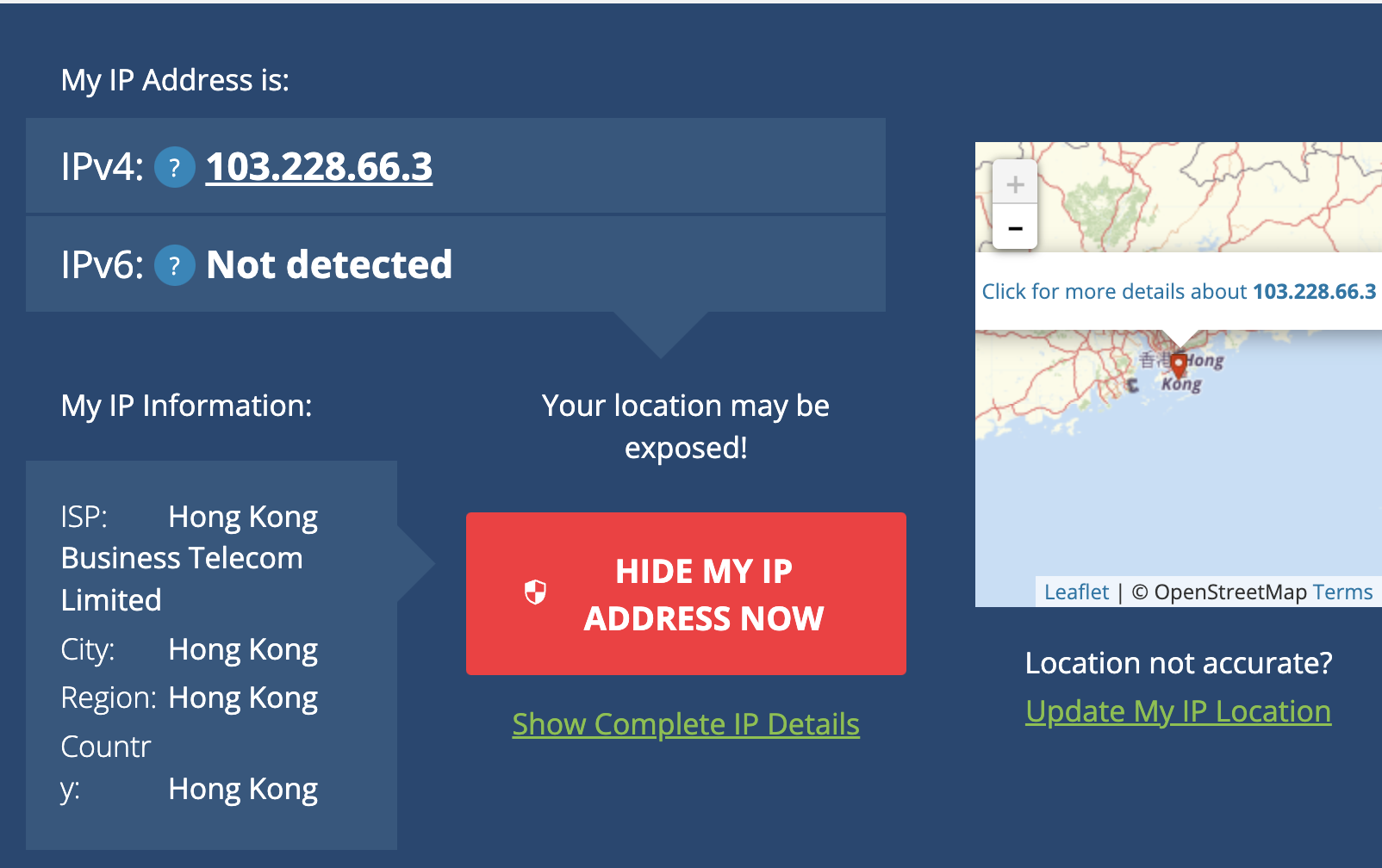Click the Region value Hong Kong
Screen dimensions: 1382x868
pyautogui.click(x=243, y=697)
